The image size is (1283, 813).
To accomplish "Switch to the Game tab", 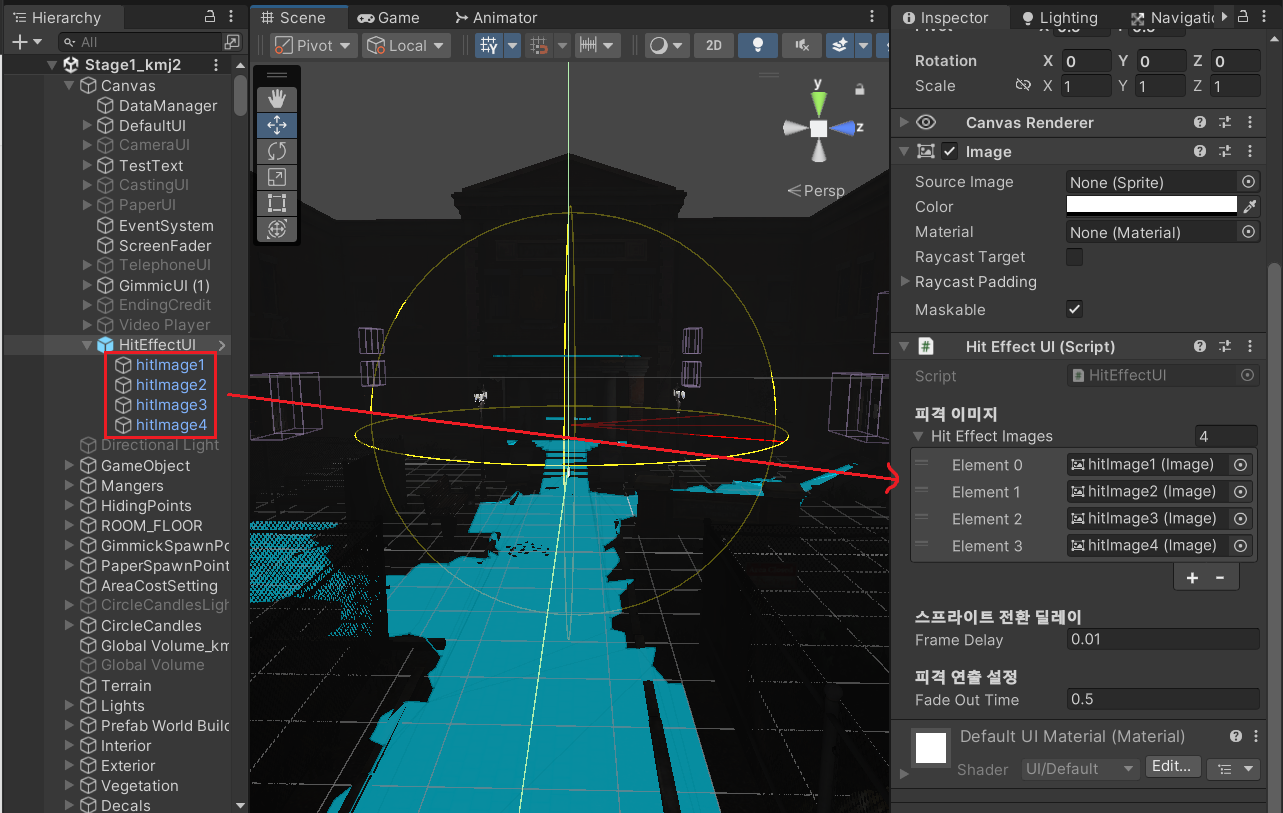I will (389, 18).
